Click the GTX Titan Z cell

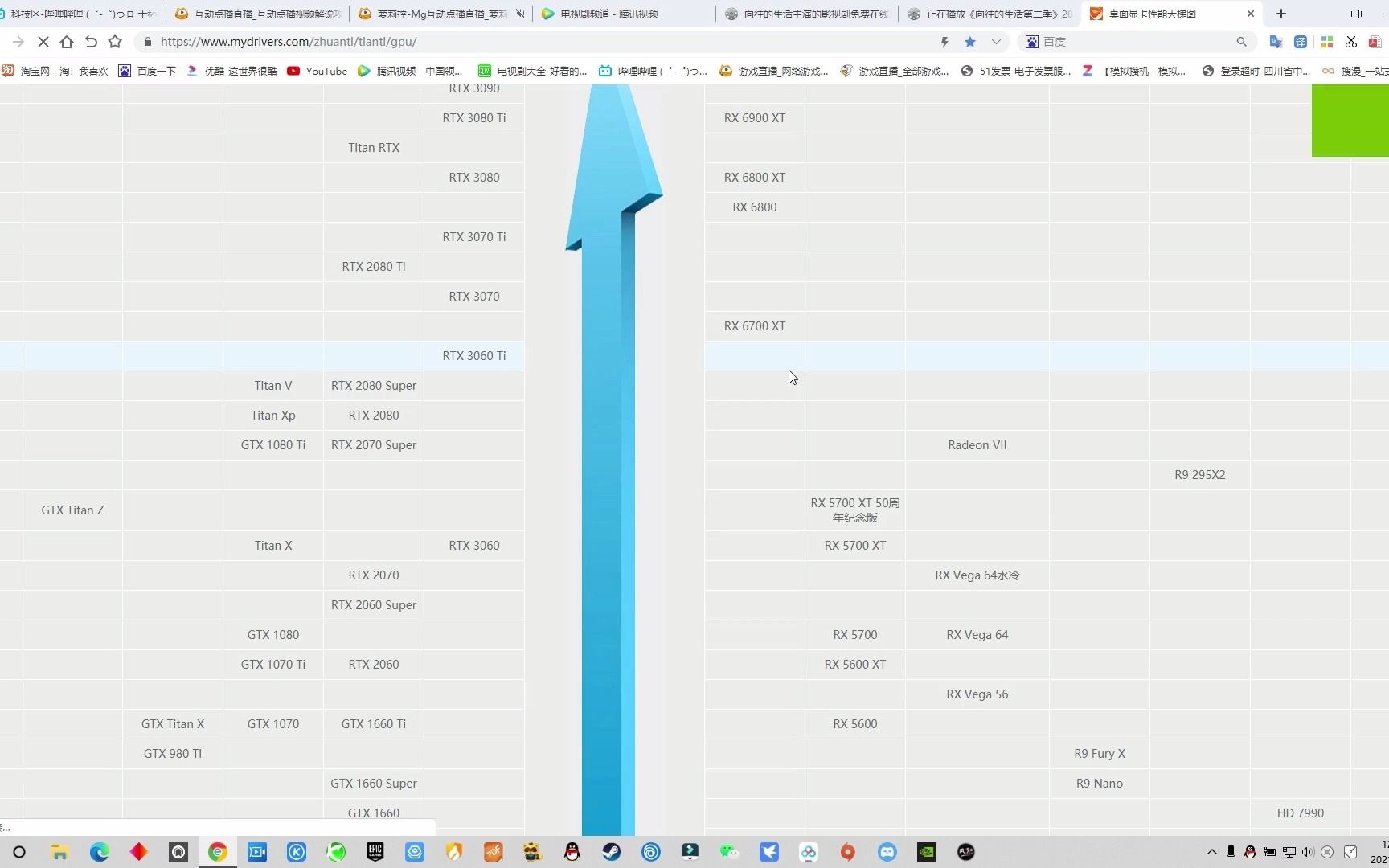coord(73,510)
